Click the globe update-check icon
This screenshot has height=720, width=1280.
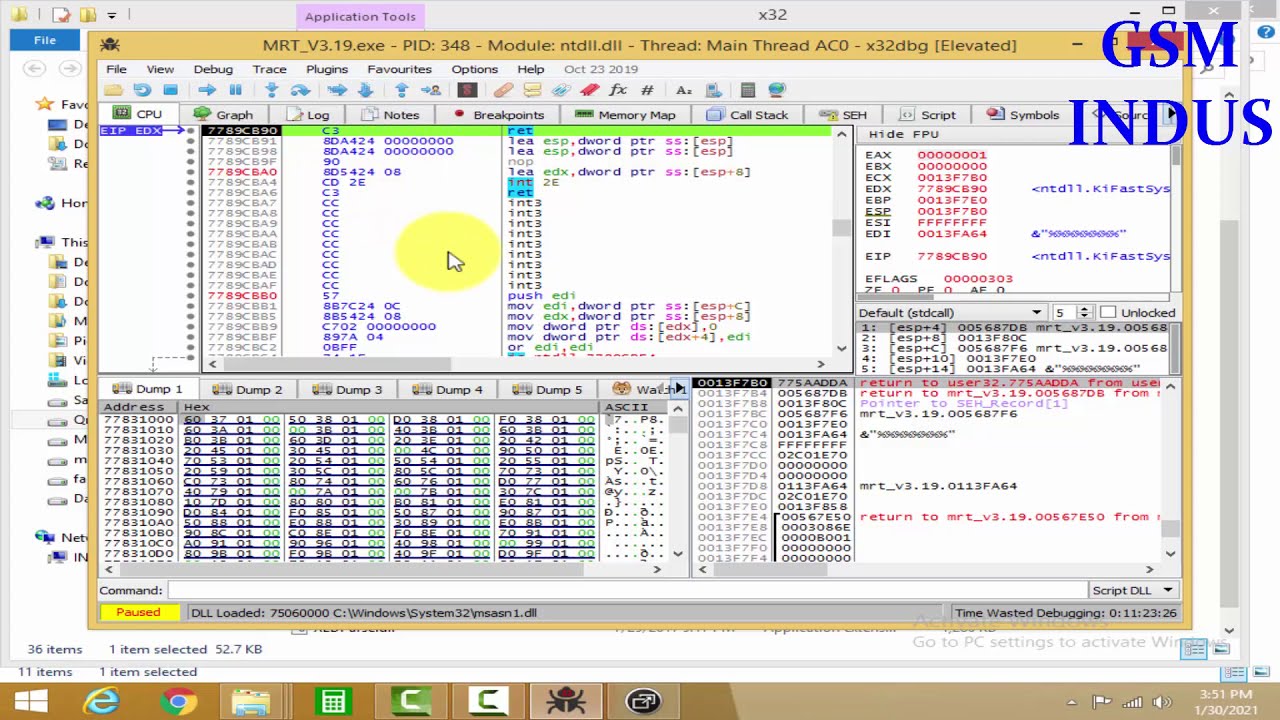(x=777, y=90)
